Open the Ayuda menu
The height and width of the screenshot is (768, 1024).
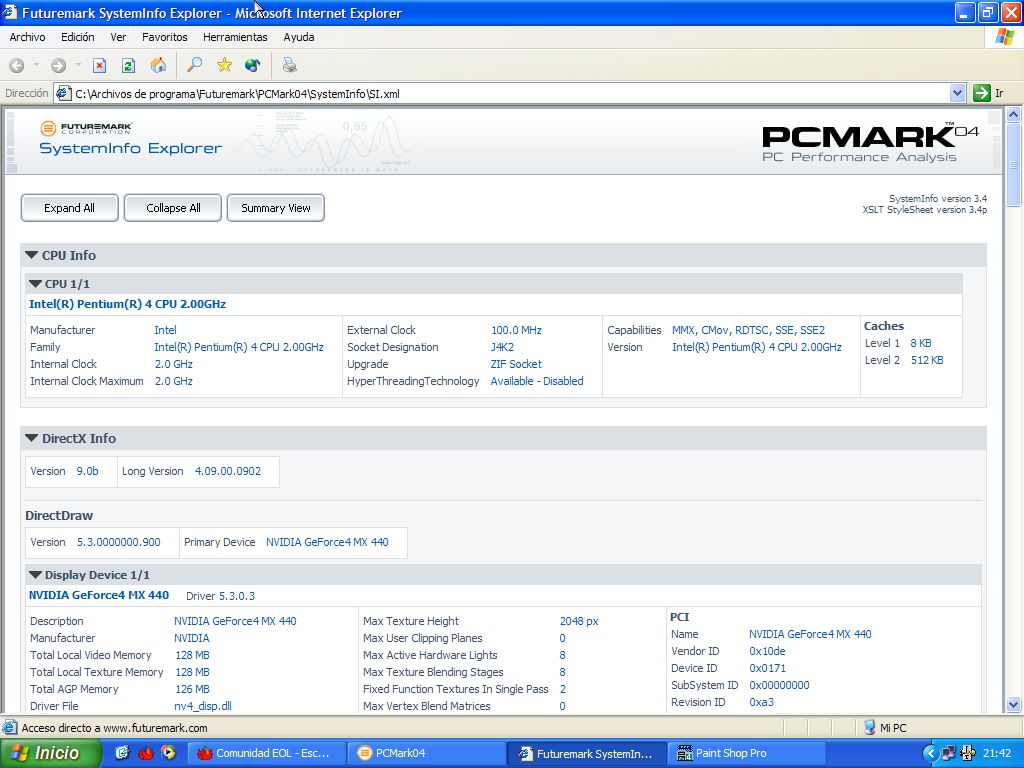pyautogui.click(x=299, y=37)
